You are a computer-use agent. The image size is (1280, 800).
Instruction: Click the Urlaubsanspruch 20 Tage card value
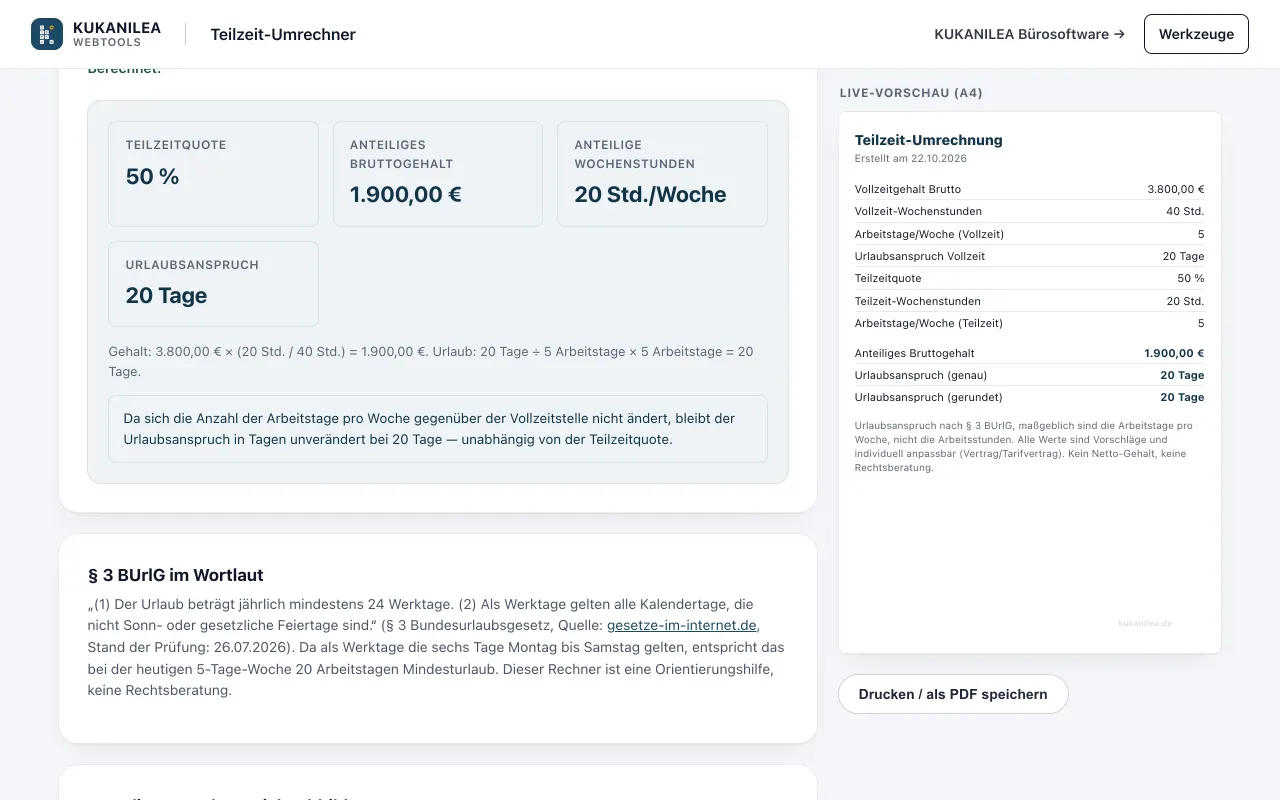[x=167, y=296]
